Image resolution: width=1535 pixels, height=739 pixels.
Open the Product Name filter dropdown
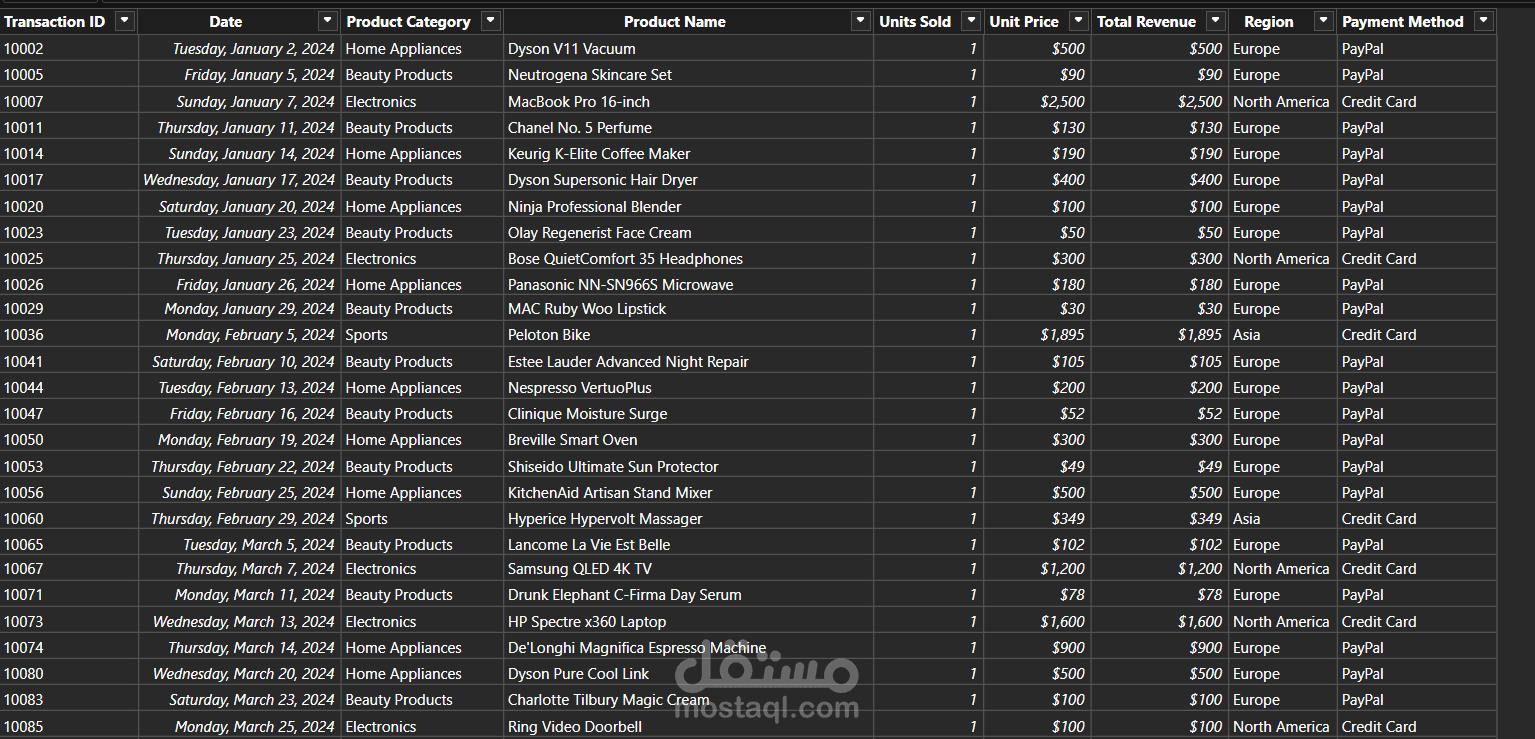tap(860, 21)
